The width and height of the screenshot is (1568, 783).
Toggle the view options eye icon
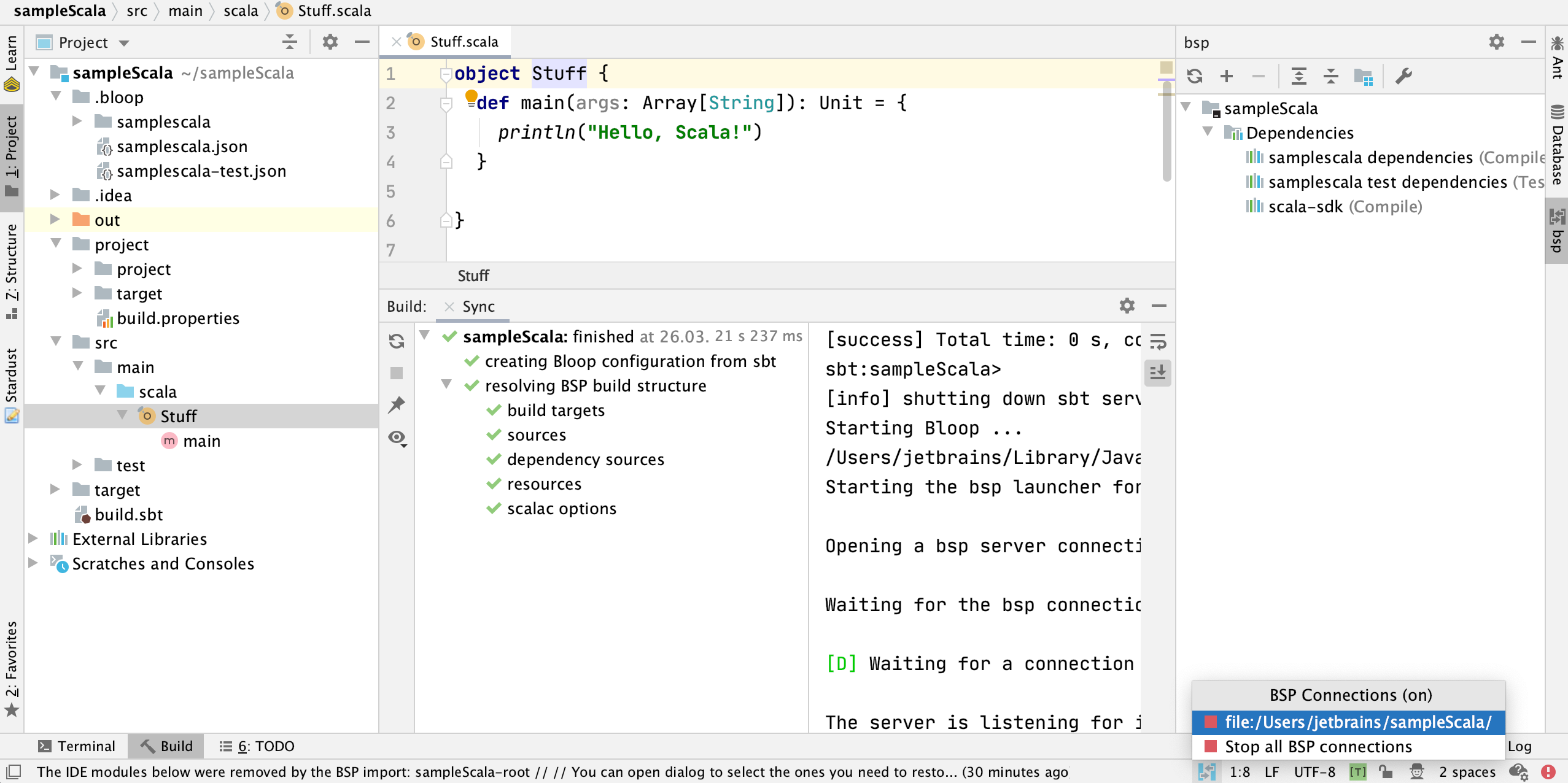pyautogui.click(x=397, y=438)
